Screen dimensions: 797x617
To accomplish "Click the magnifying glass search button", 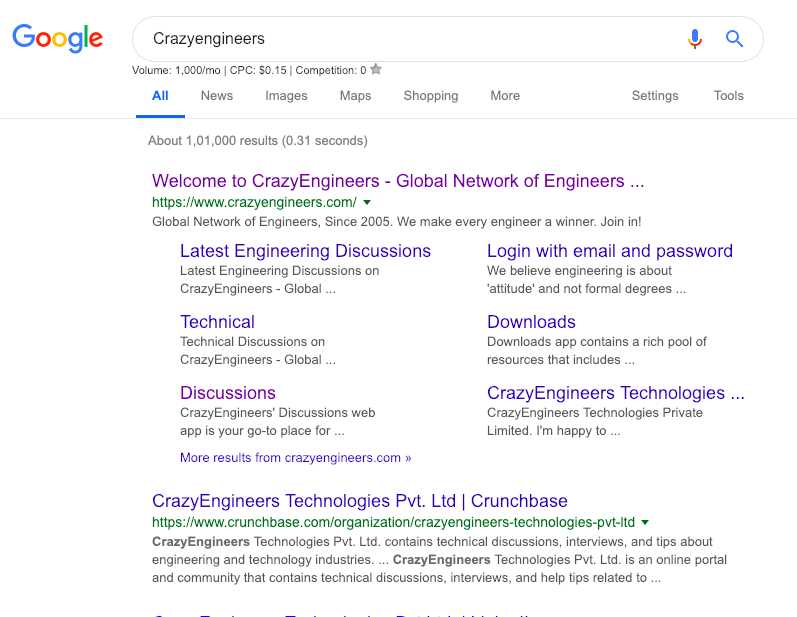I will pos(734,39).
